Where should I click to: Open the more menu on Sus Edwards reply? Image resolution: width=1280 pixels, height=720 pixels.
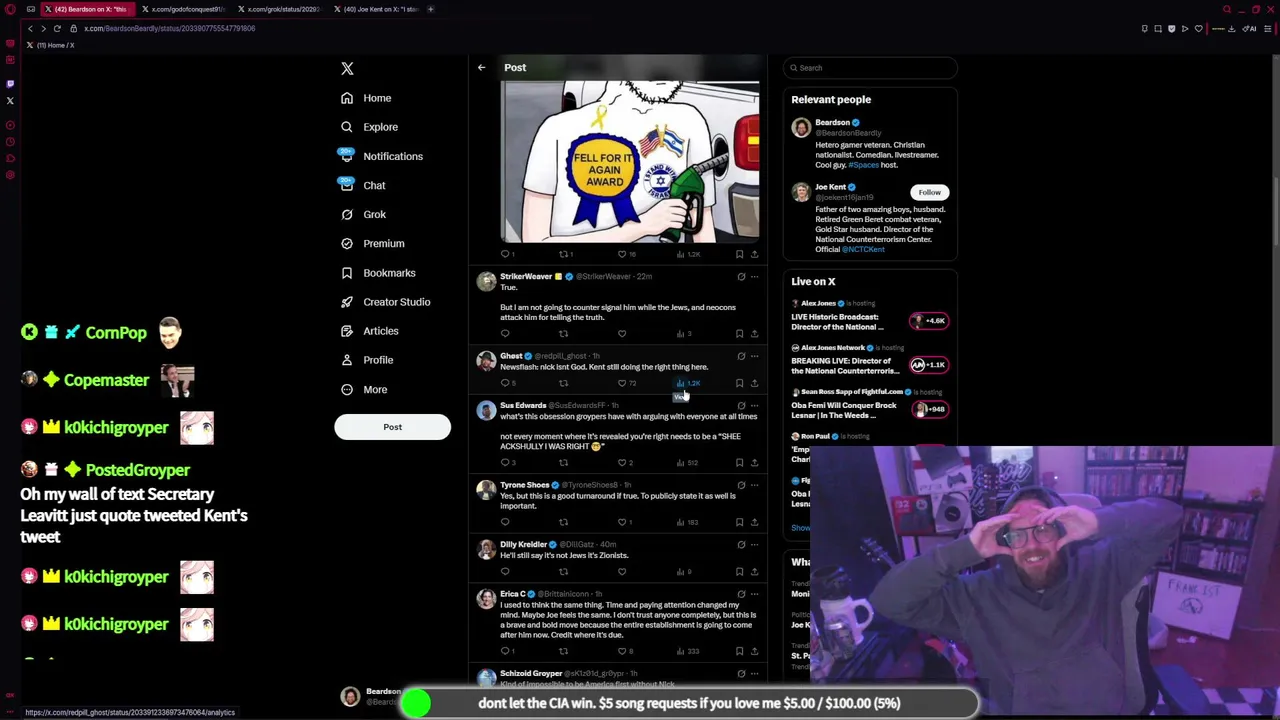[x=755, y=405]
